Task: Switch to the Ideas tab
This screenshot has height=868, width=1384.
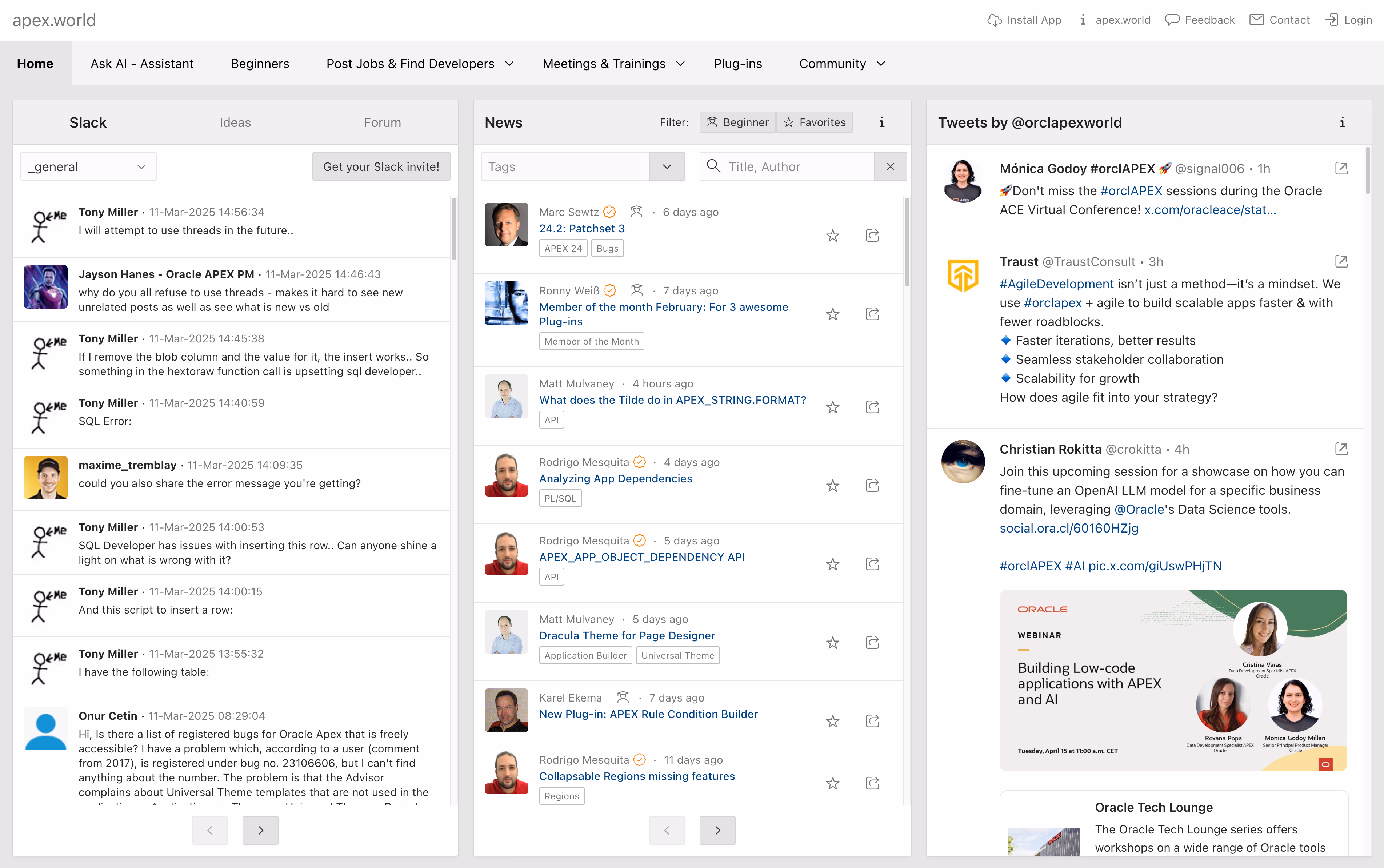Action: click(235, 122)
